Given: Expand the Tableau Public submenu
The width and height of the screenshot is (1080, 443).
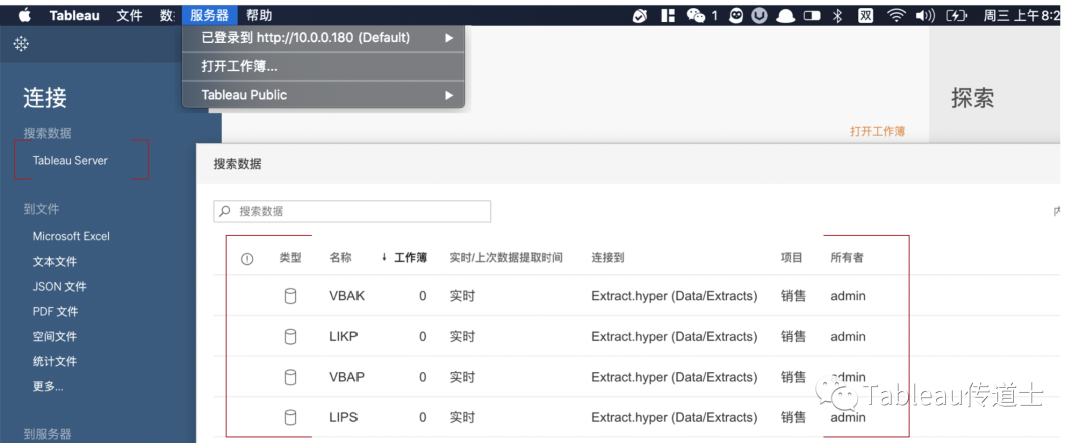Looking at the screenshot, I should click(324, 95).
